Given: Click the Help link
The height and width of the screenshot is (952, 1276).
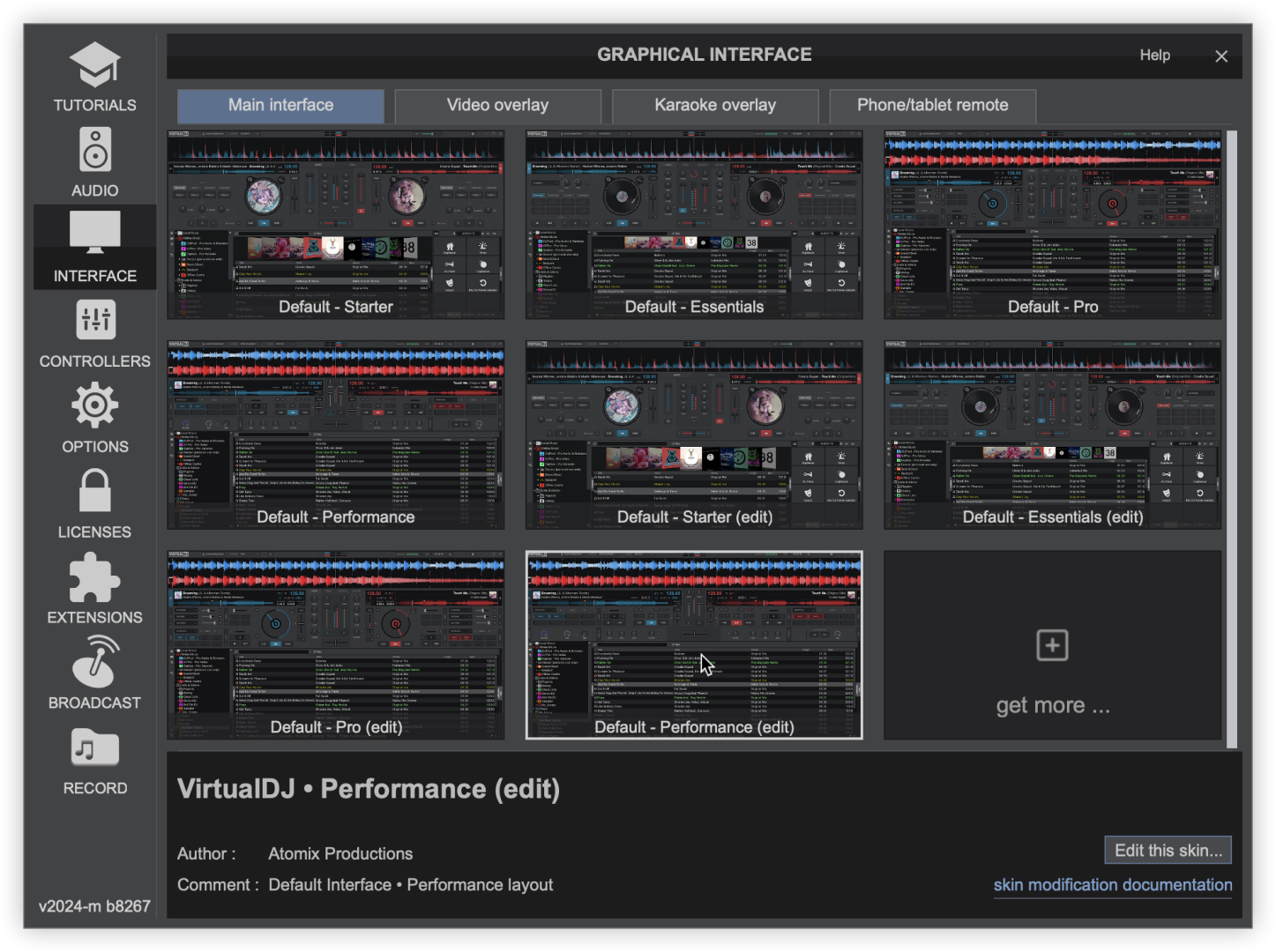Looking at the screenshot, I should [x=1154, y=56].
